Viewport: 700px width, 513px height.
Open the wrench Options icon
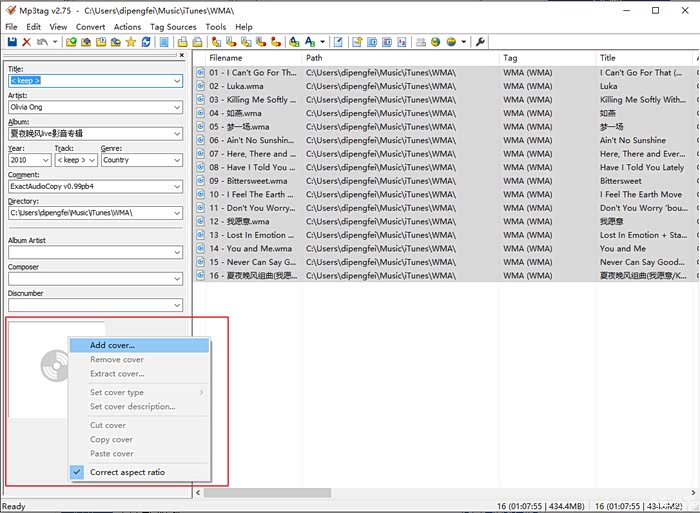pyautogui.click(x=480, y=42)
